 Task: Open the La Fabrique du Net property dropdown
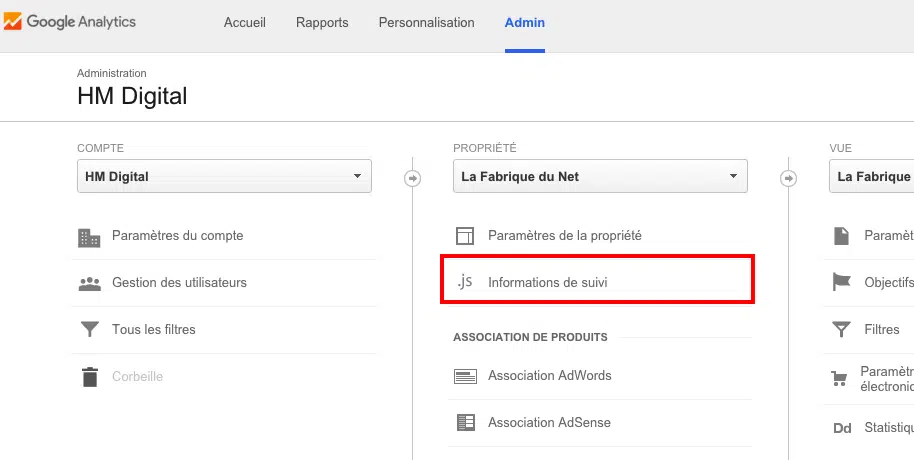pos(600,177)
